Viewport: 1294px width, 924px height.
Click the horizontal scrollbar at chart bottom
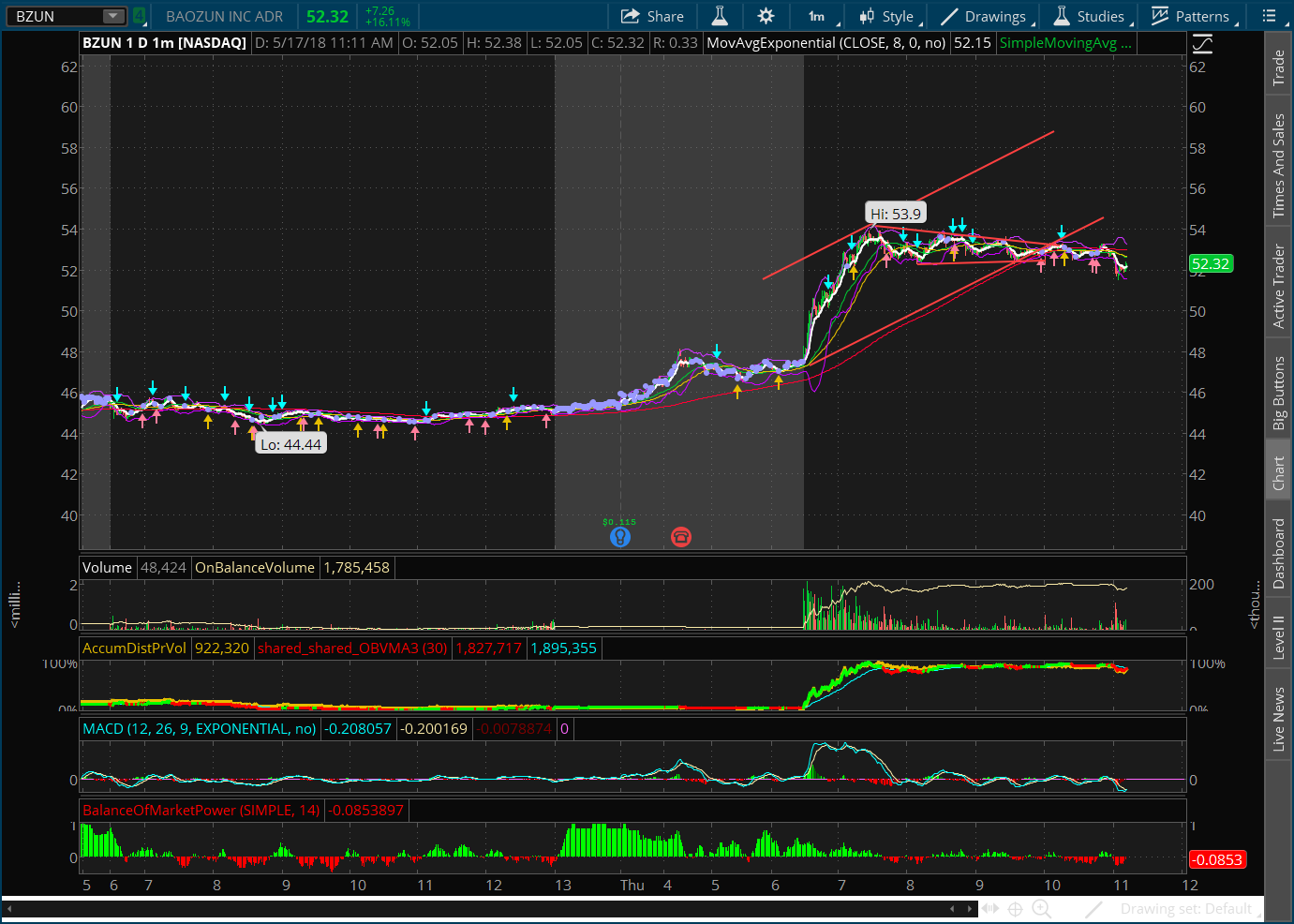469,908
